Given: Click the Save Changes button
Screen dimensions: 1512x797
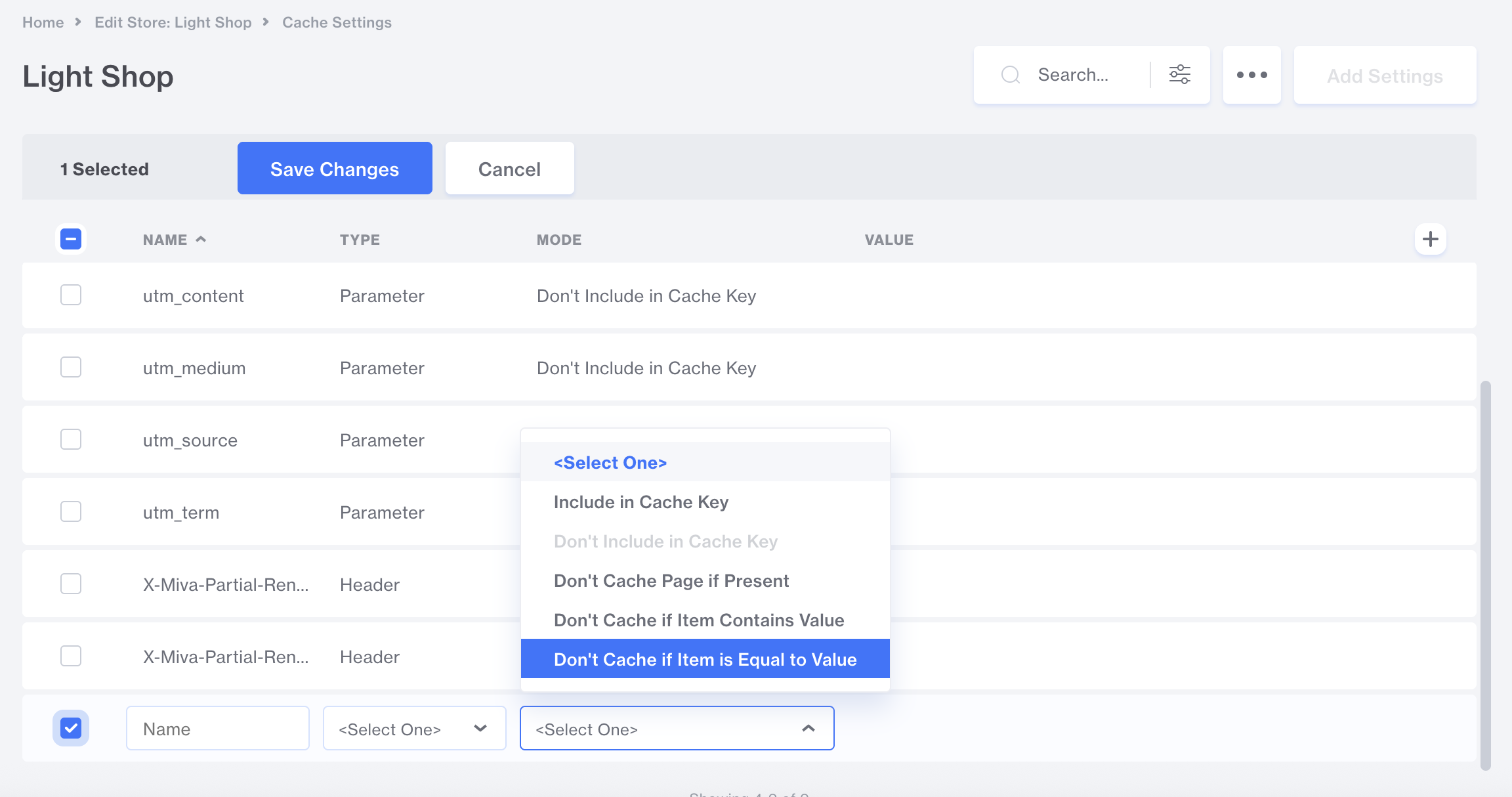Looking at the screenshot, I should pos(335,168).
